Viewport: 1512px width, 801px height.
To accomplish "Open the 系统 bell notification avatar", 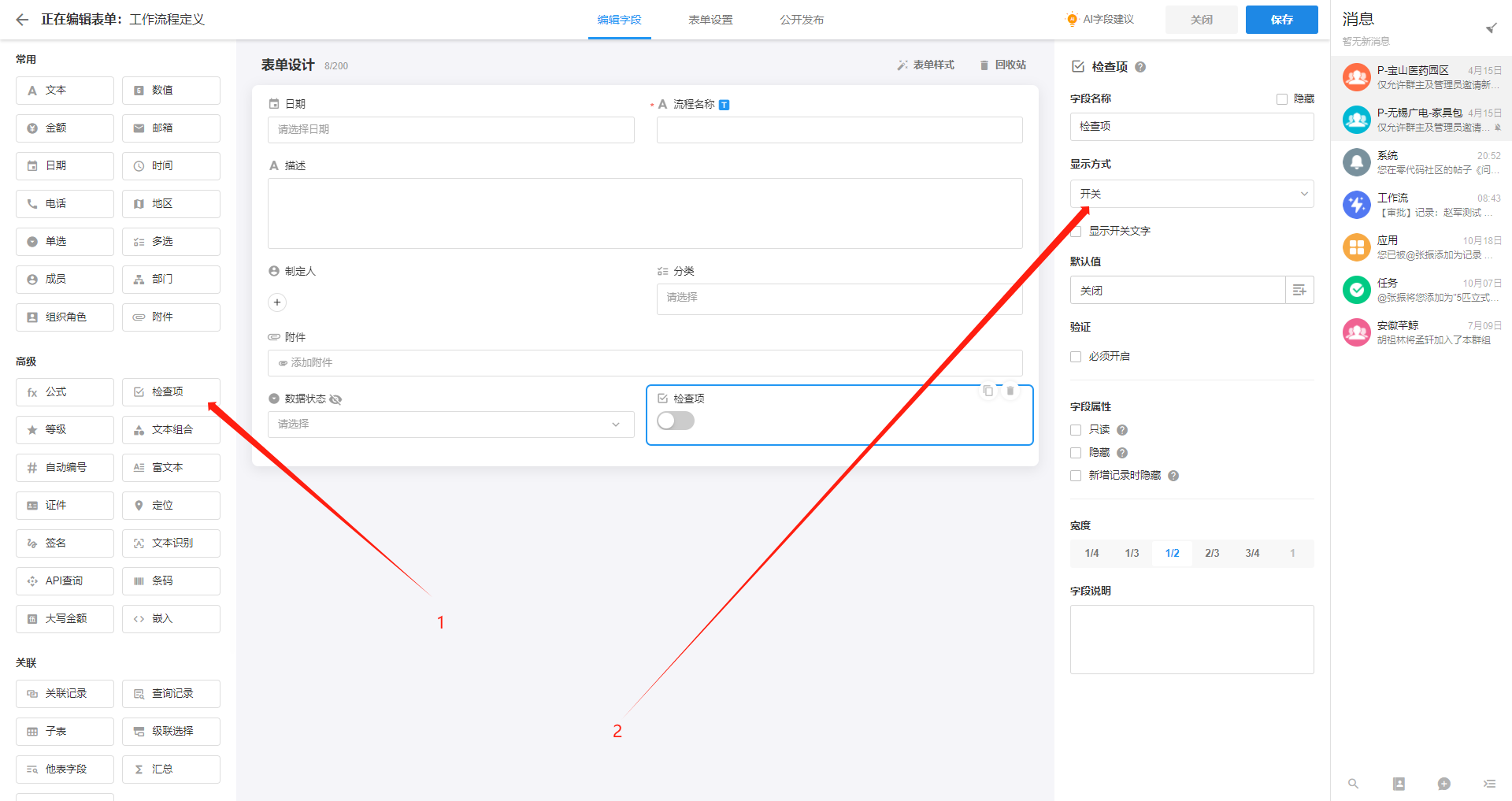I will click(x=1357, y=162).
